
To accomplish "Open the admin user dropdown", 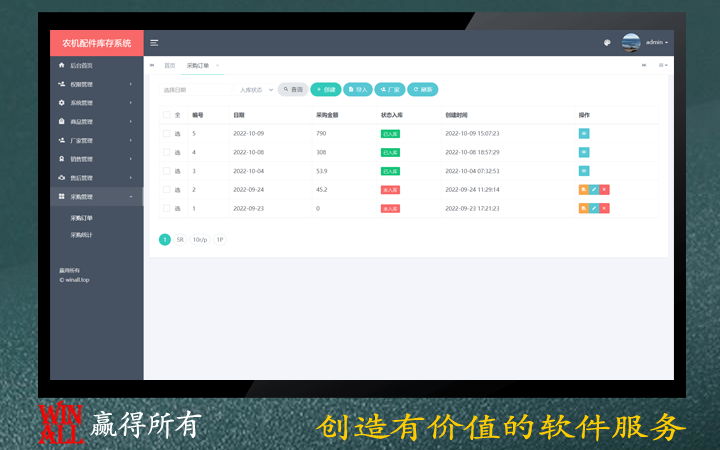I will click(657, 42).
